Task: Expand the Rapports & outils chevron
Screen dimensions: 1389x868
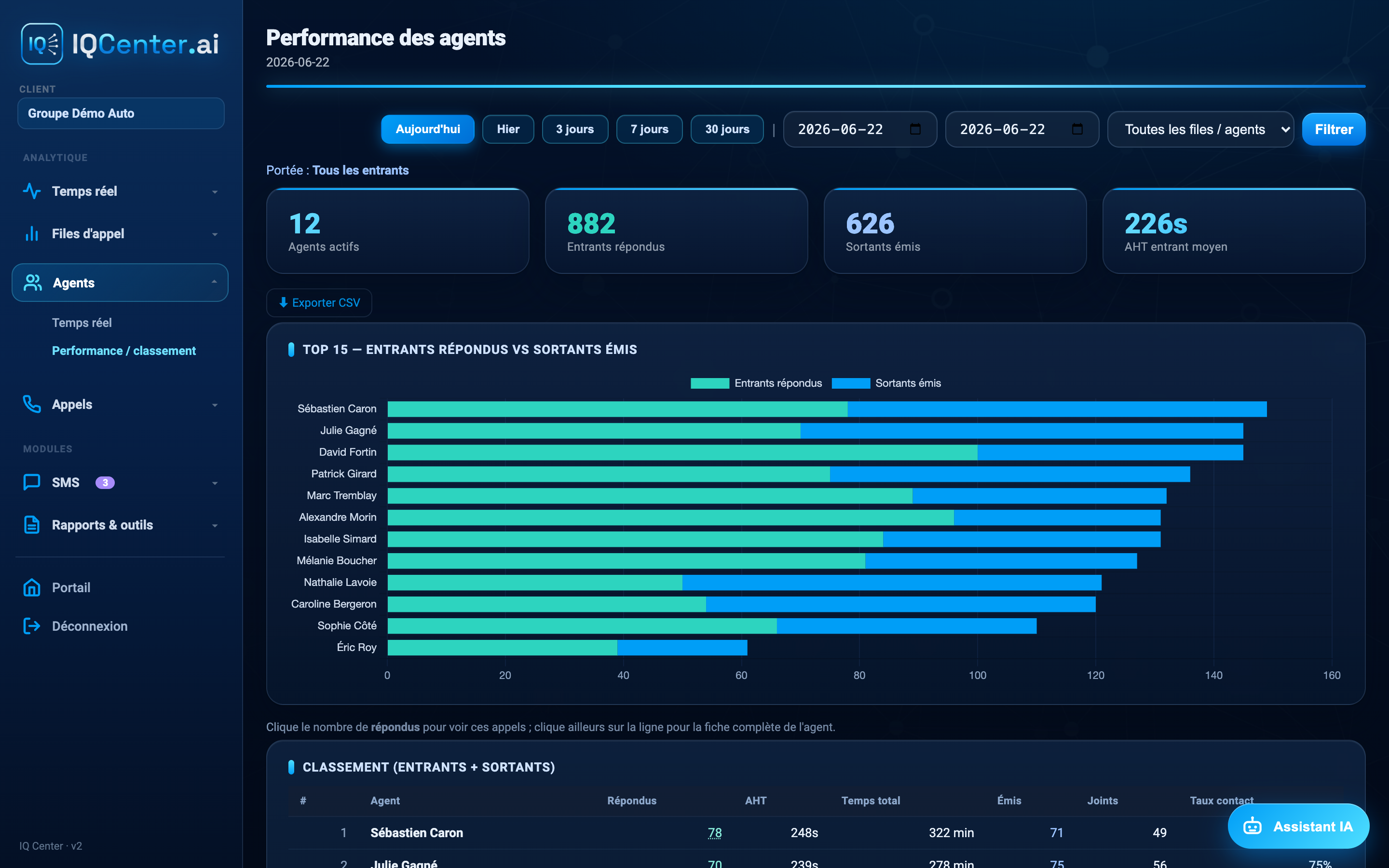Action: (x=215, y=525)
